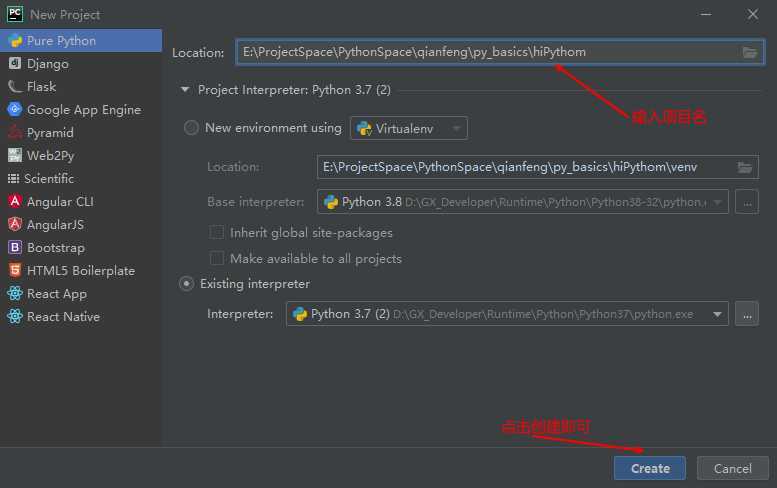The width and height of the screenshot is (777, 488).
Task: Click the Pure Python project type icon
Action: click(x=15, y=41)
